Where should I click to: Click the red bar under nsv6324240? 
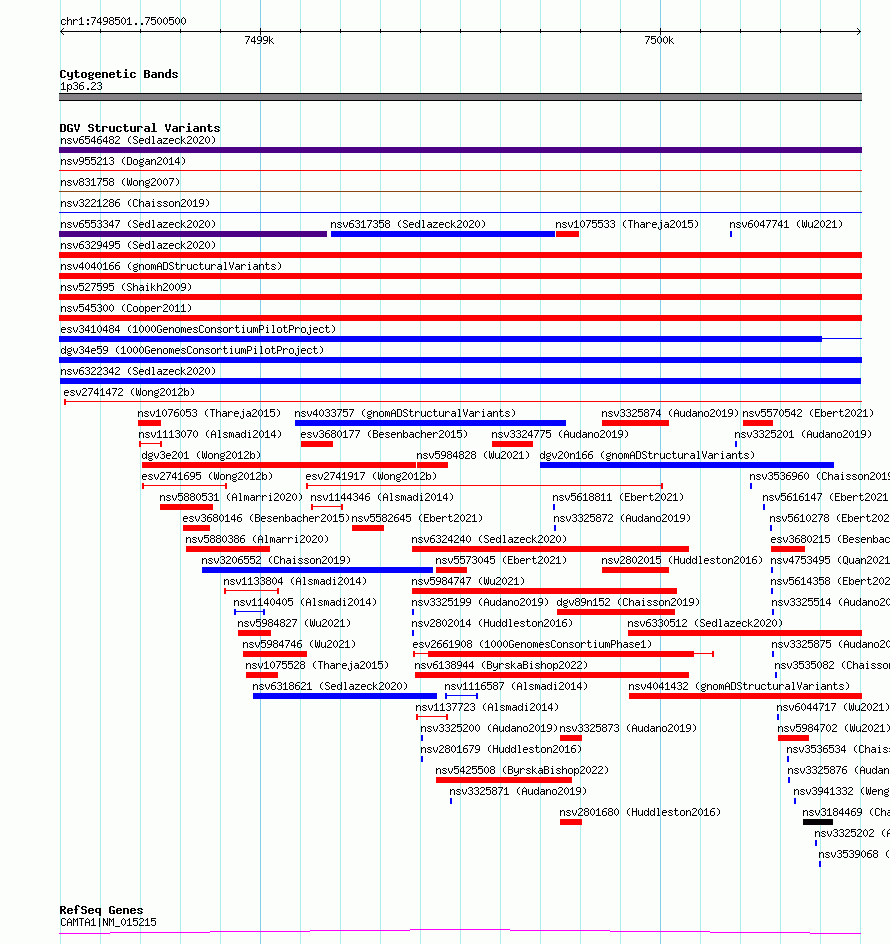click(550, 549)
